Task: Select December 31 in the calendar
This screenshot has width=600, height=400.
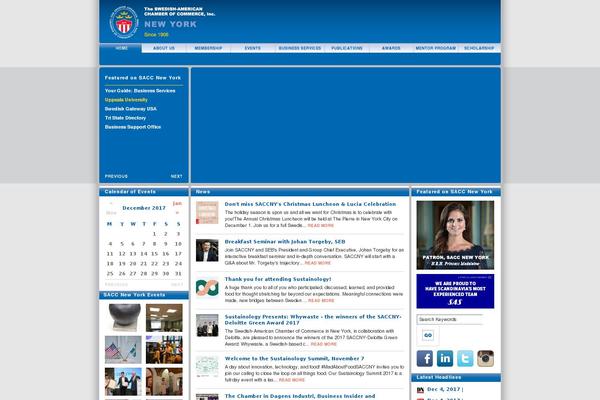Action: [178, 274]
